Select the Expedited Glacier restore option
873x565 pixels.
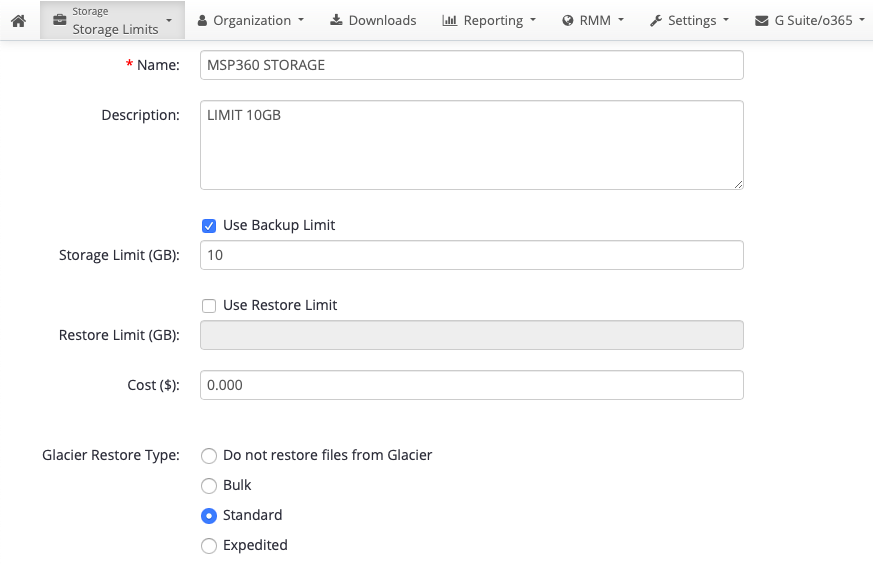(209, 546)
